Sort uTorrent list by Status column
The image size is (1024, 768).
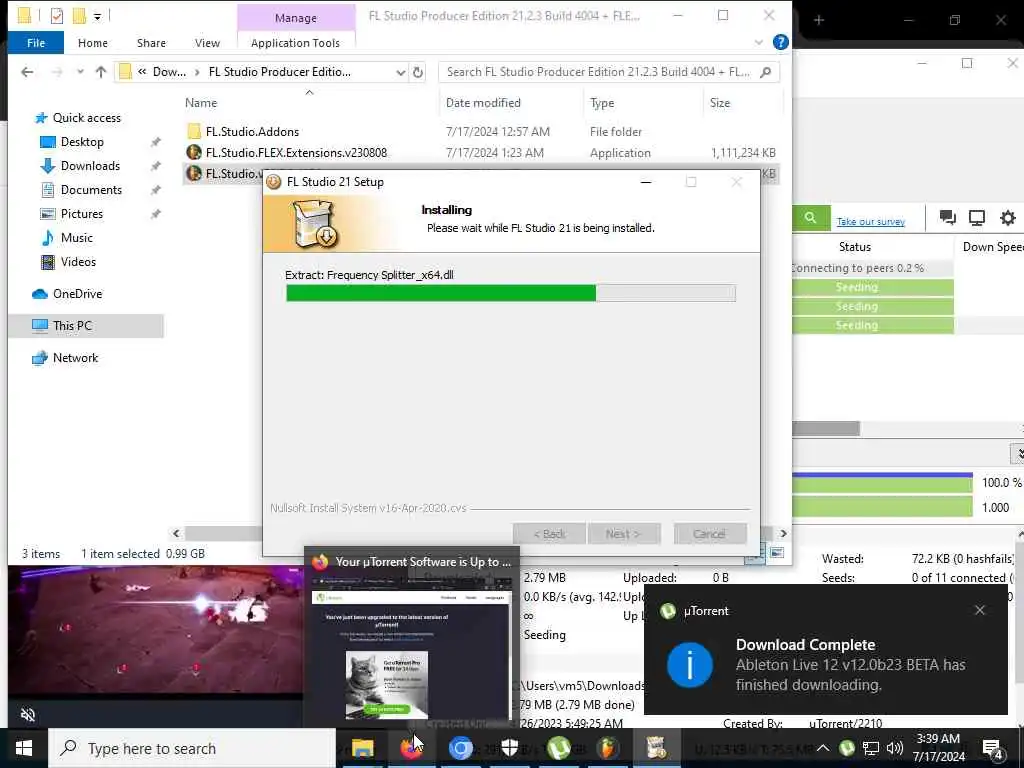855,247
